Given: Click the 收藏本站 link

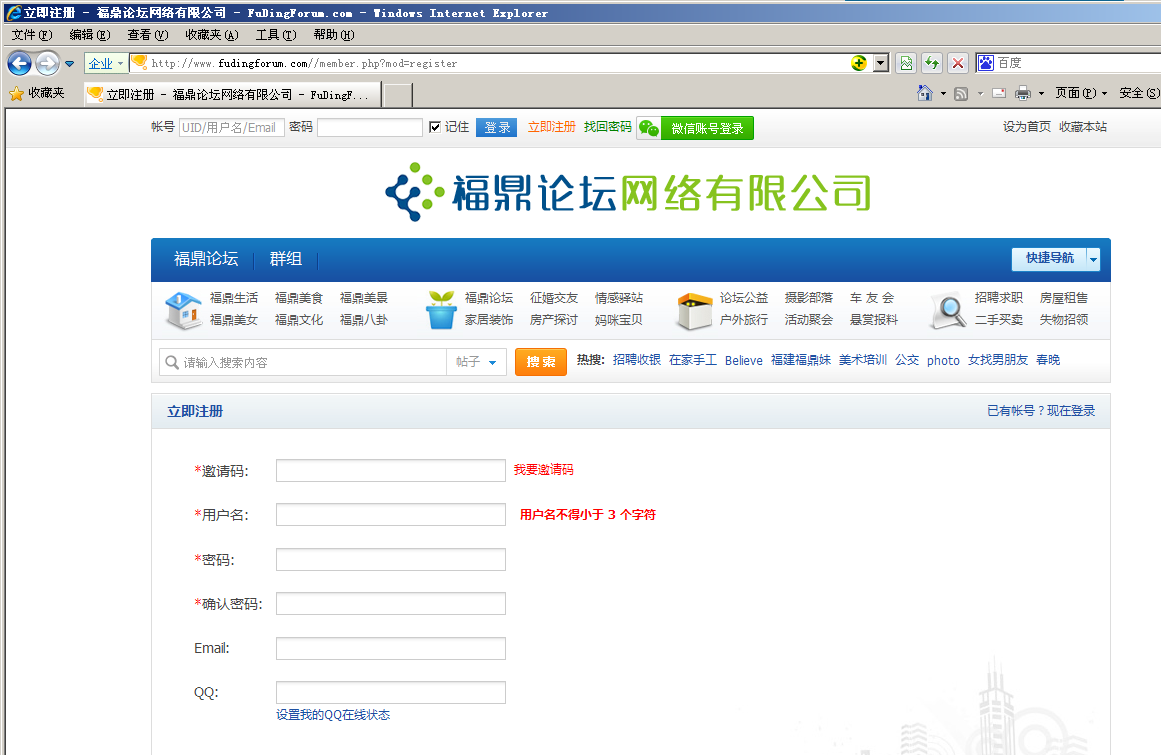Looking at the screenshot, I should click(x=1083, y=127).
